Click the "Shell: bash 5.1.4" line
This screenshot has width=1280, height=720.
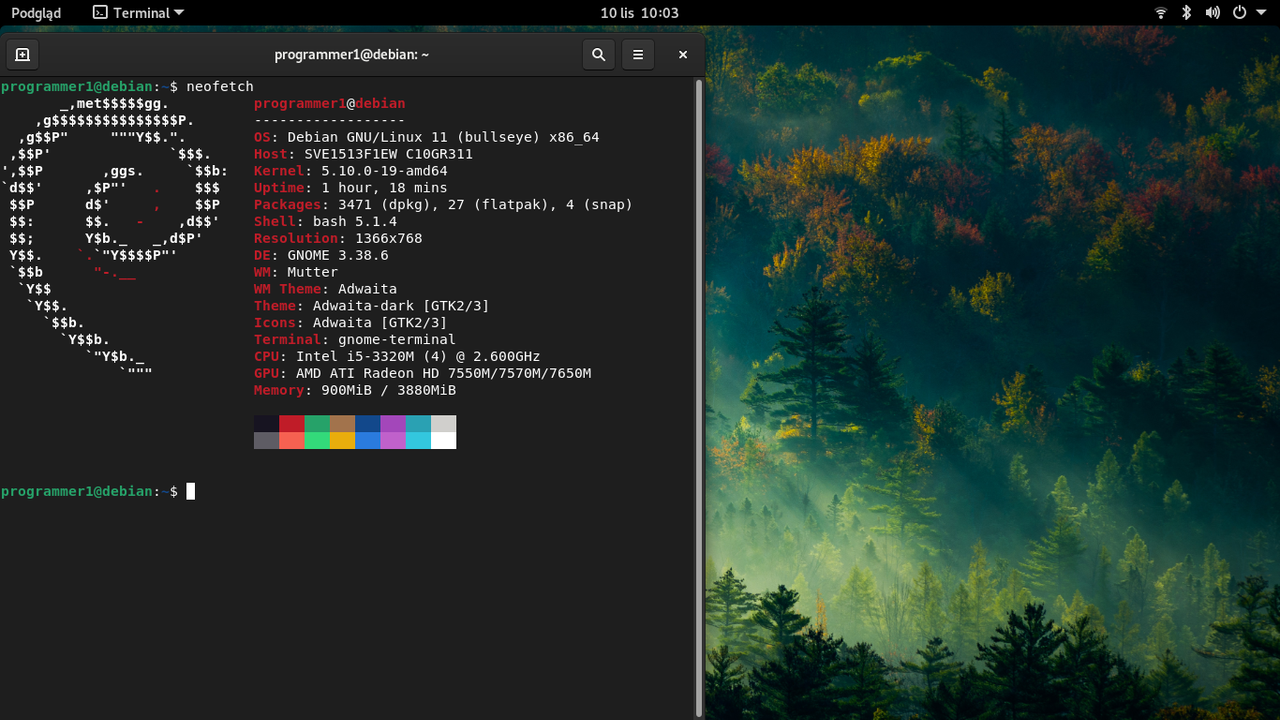coord(326,222)
